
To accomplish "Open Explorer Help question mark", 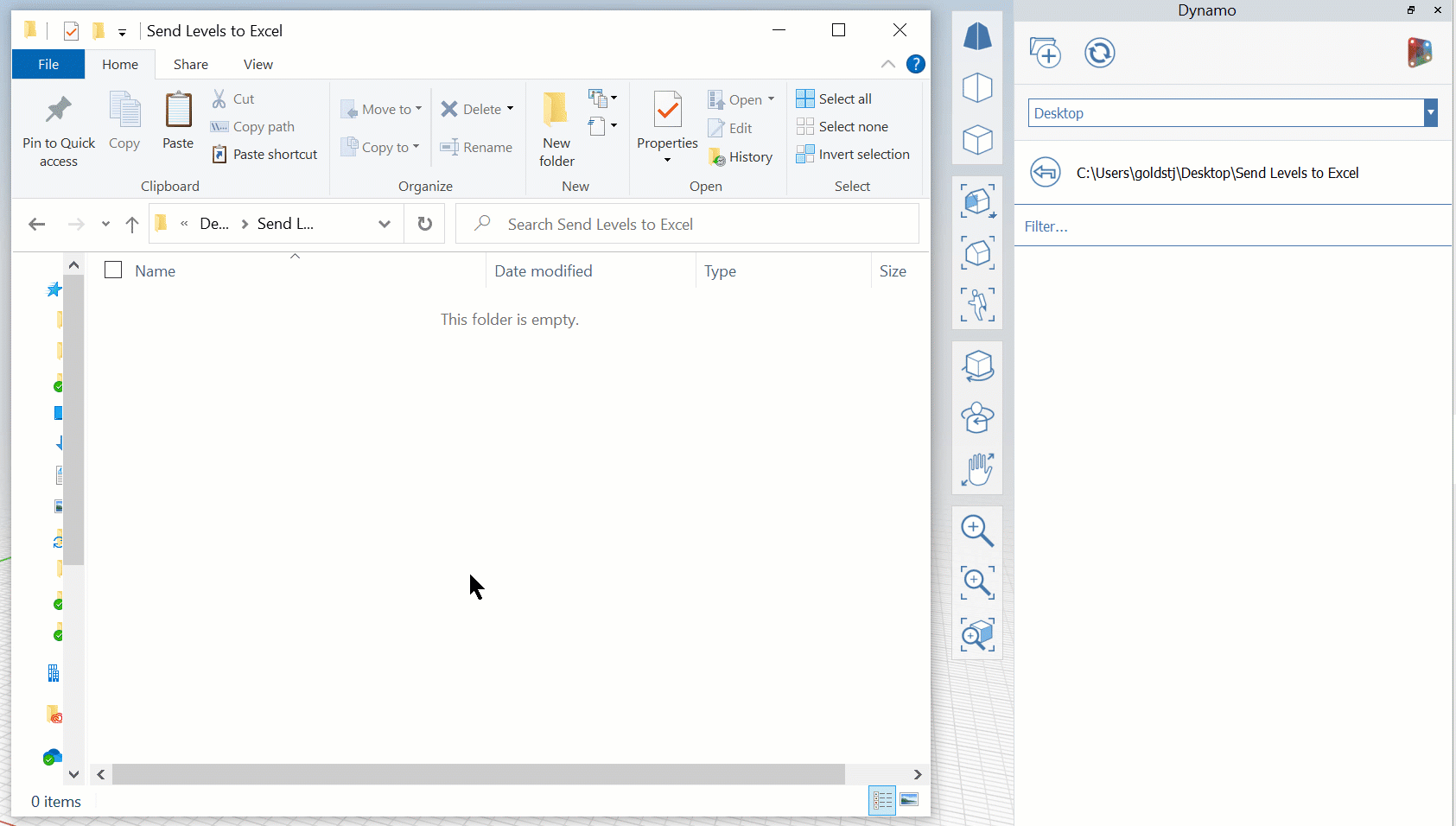I will [916, 64].
